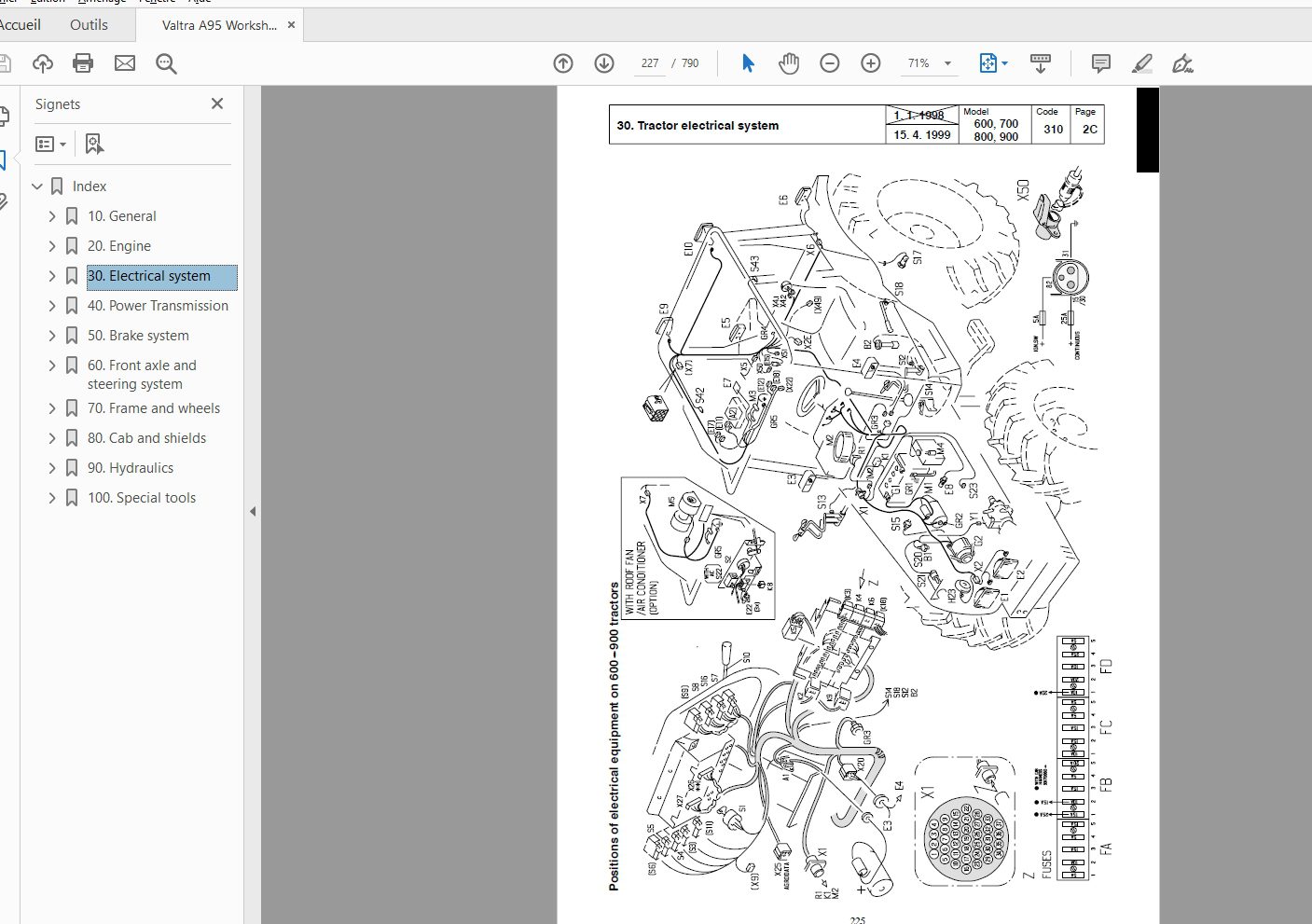
Task: Open the 50. Brake system bookmark
Action: (138, 336)
